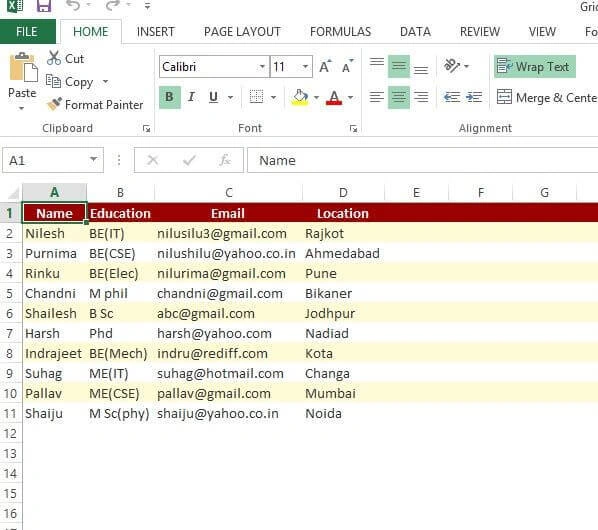Open the FORMULAS ribbon tab
Screen dimensions: 598x530
(340, 32)
